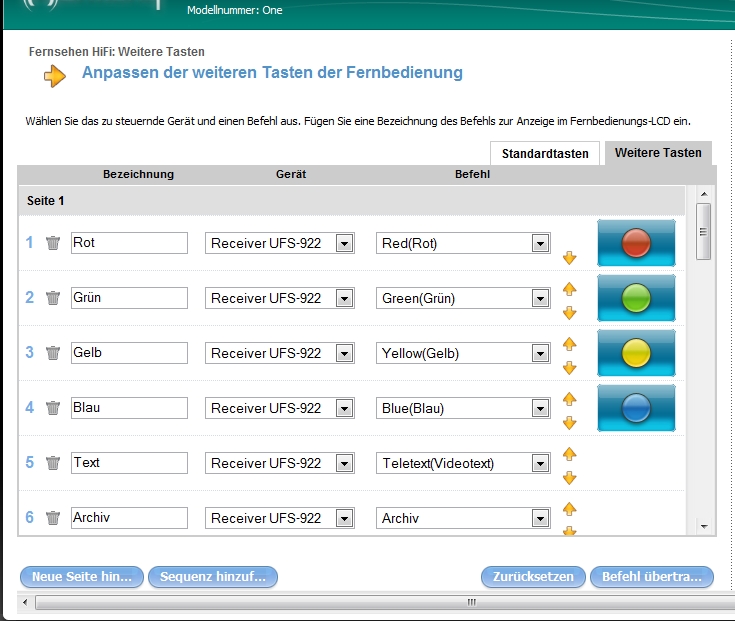
Task: Expand the Green(Grün) command dropdown
Action: point(540,298)
